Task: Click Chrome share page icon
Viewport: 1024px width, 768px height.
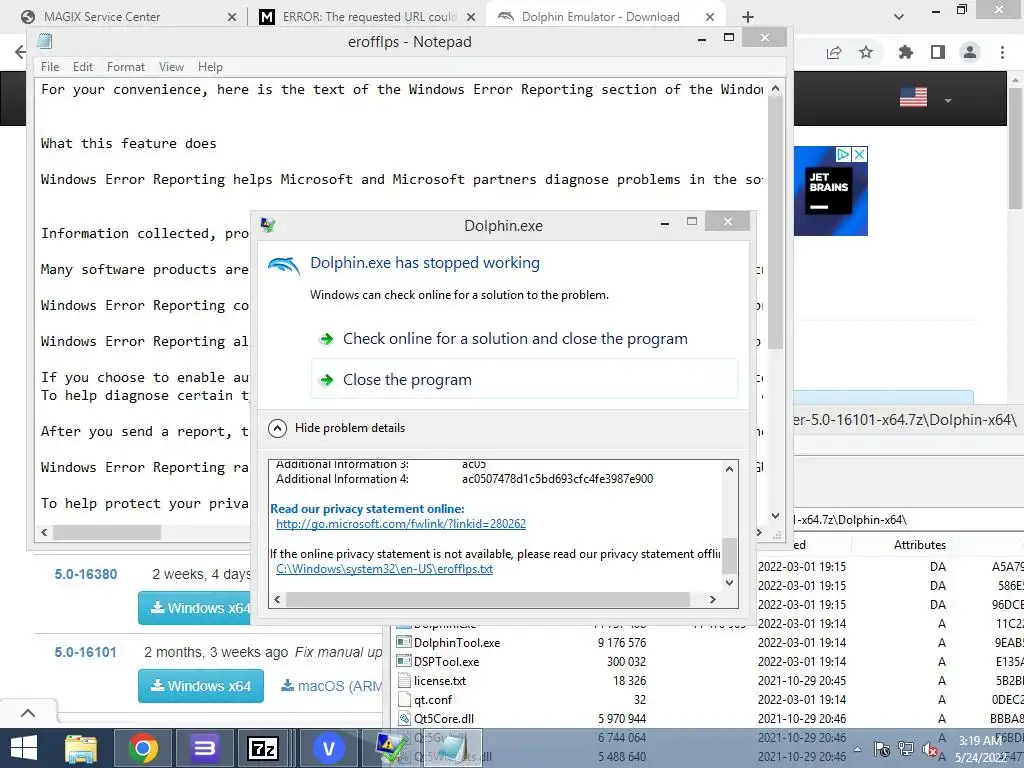Action: (833, 52)
